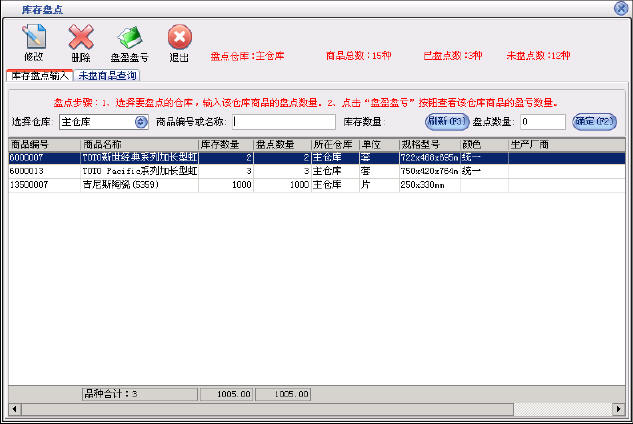Image resolution: width=633 pixels, height=424 pixels.
Task: Click the 删除 (Delete) red X icon
Action: (81, 40)
